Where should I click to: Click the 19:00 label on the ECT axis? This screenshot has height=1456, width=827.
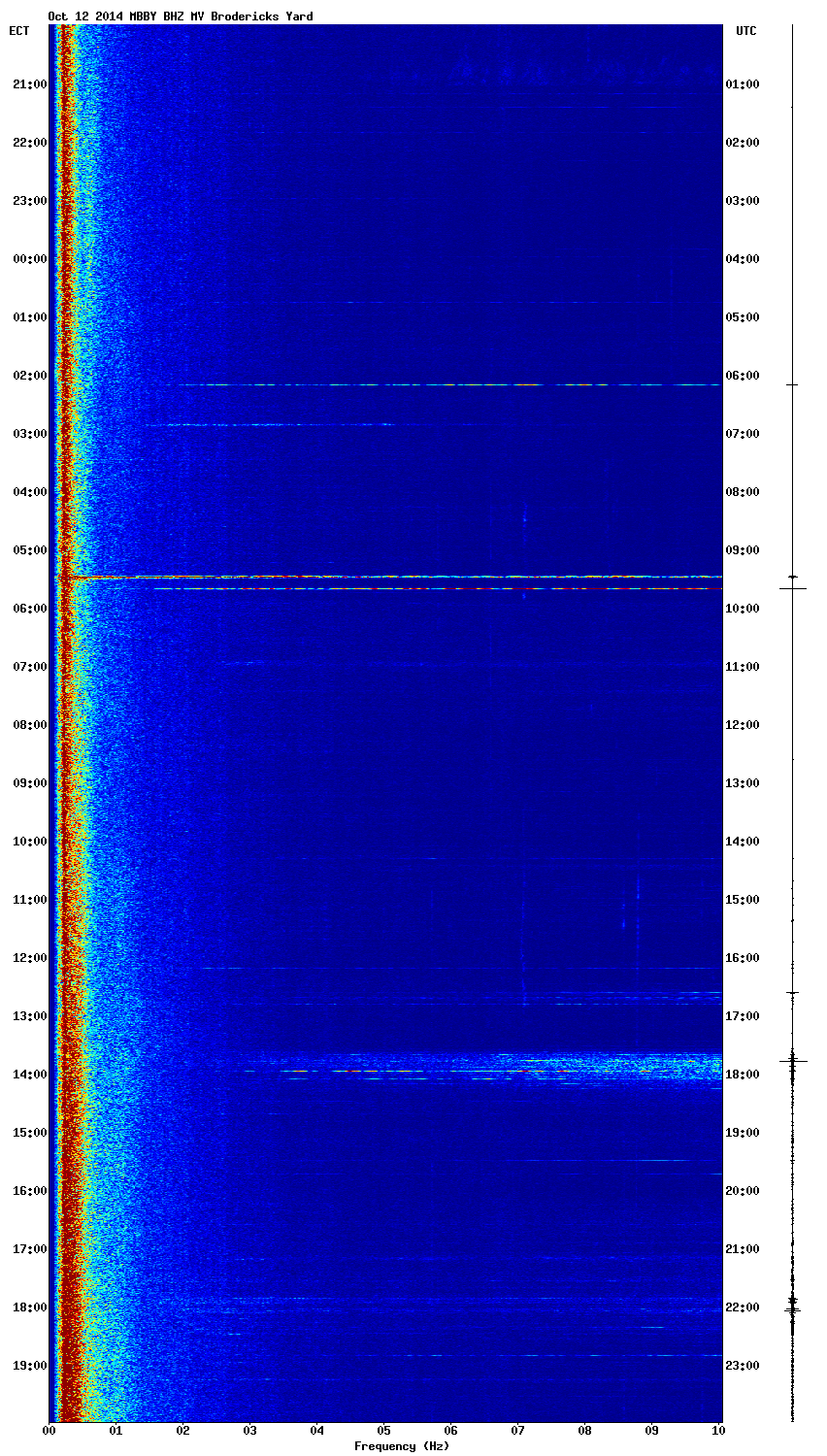click(x=29, y=1366)
